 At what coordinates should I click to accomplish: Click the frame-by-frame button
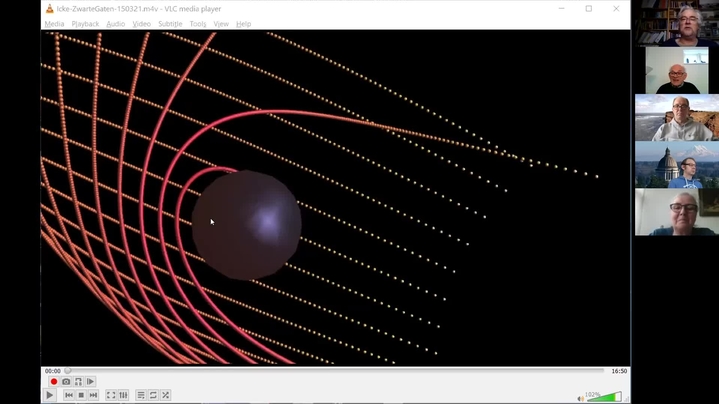pyautogui.click(x=90, y=382)
